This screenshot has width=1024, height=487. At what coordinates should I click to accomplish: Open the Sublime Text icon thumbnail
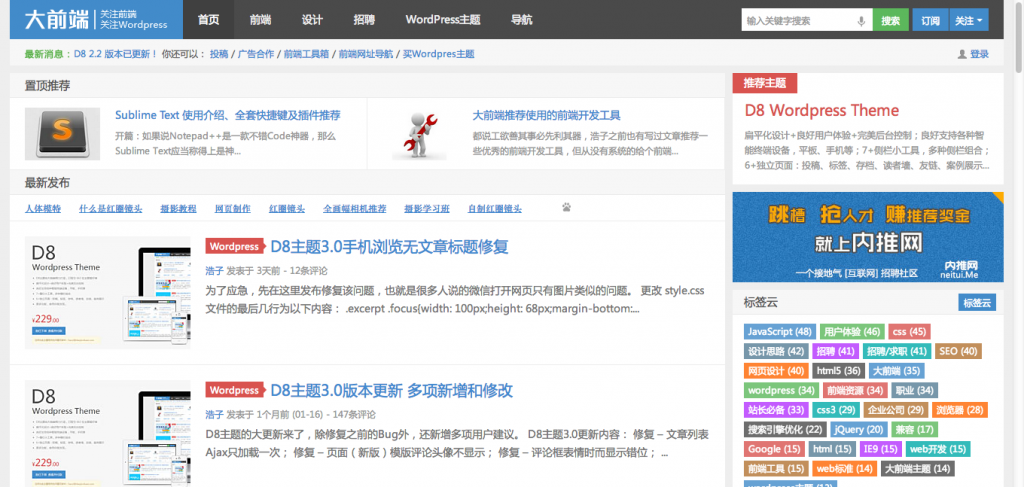(62, 134)
